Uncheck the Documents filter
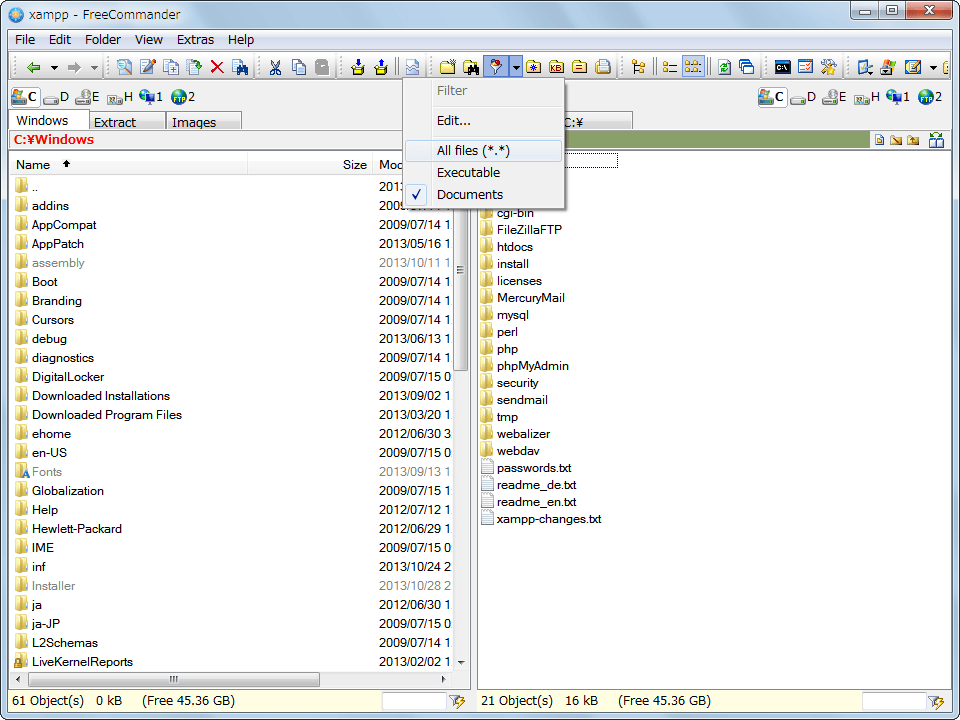The height and width of the screenshot is (720, 960). (484, 195)
